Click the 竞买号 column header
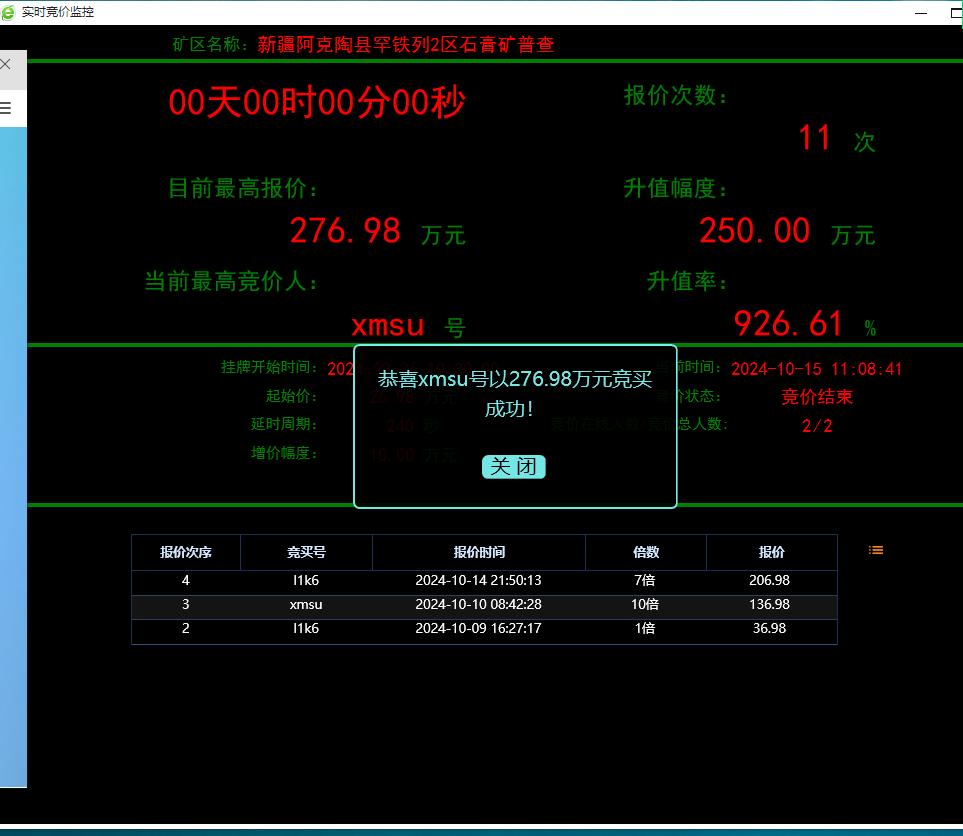The width and height of the screenshot is (963, 836). pyautogui.click(x=306, y=552)
